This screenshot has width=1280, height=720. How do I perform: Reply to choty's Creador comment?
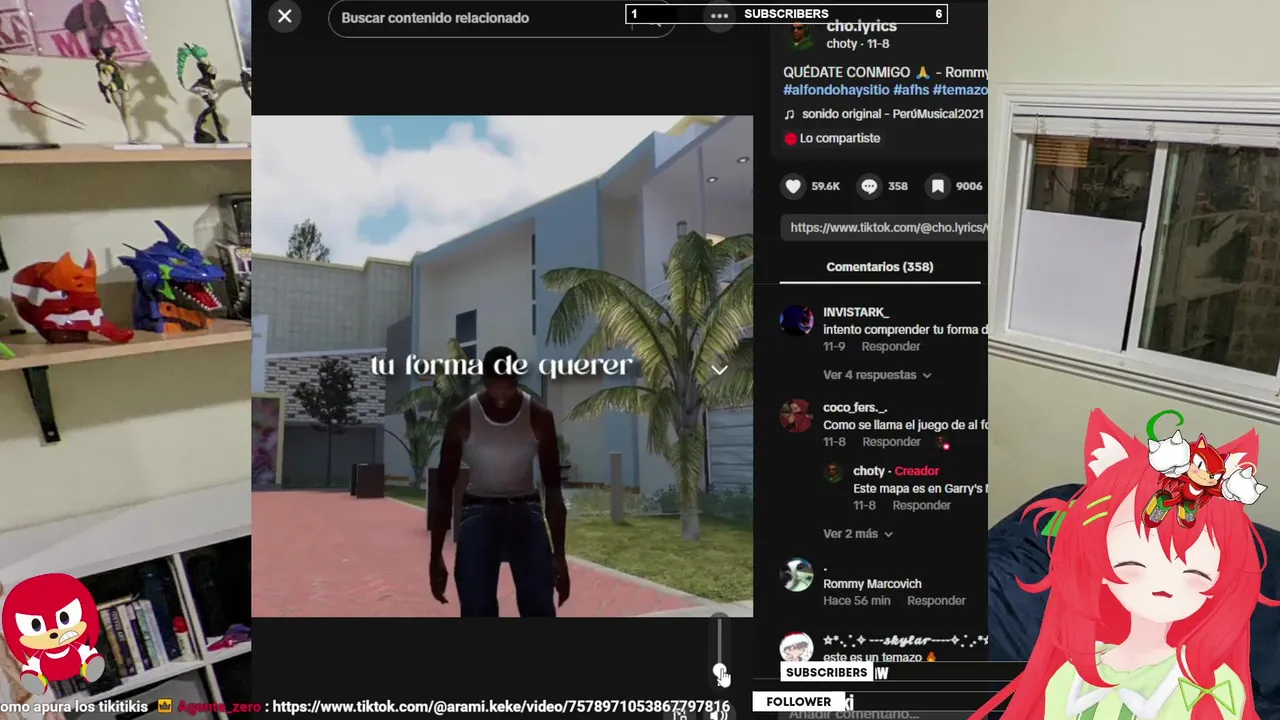pyautogui.click(x=921, y=505)
